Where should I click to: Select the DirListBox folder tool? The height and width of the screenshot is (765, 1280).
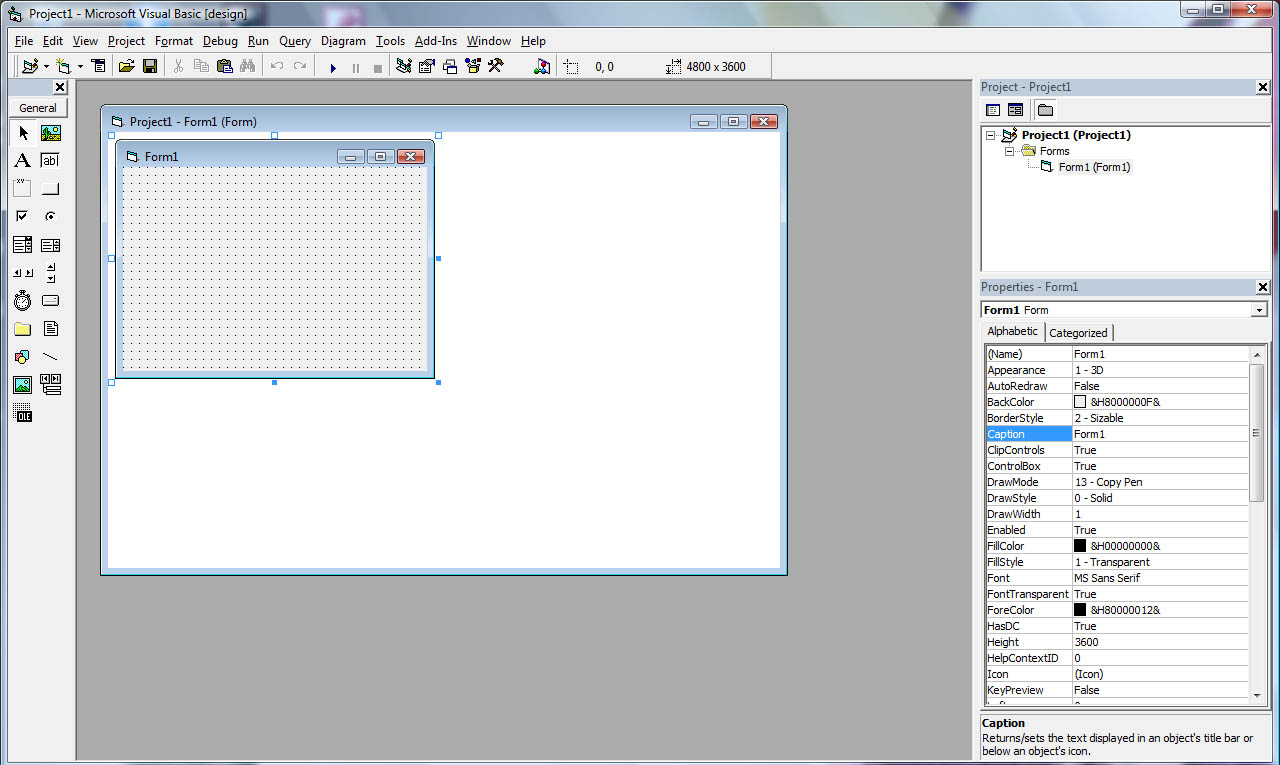click(23, 329)
